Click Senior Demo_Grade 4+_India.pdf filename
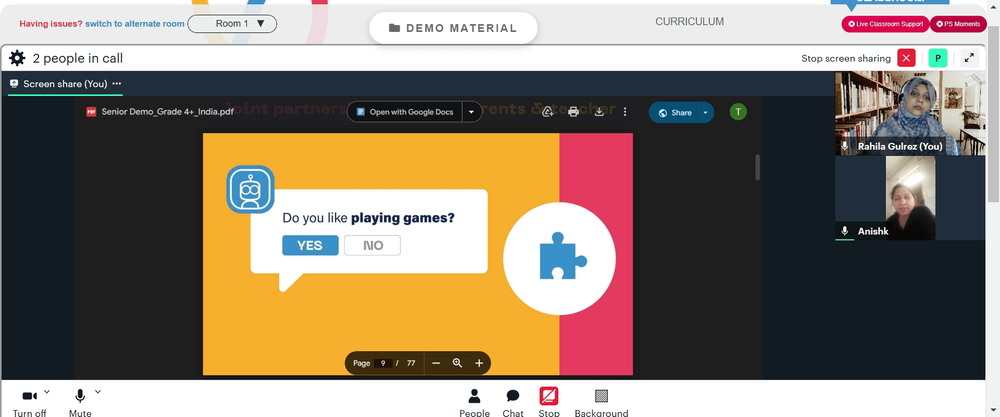1000x417 pixels. 168,112
